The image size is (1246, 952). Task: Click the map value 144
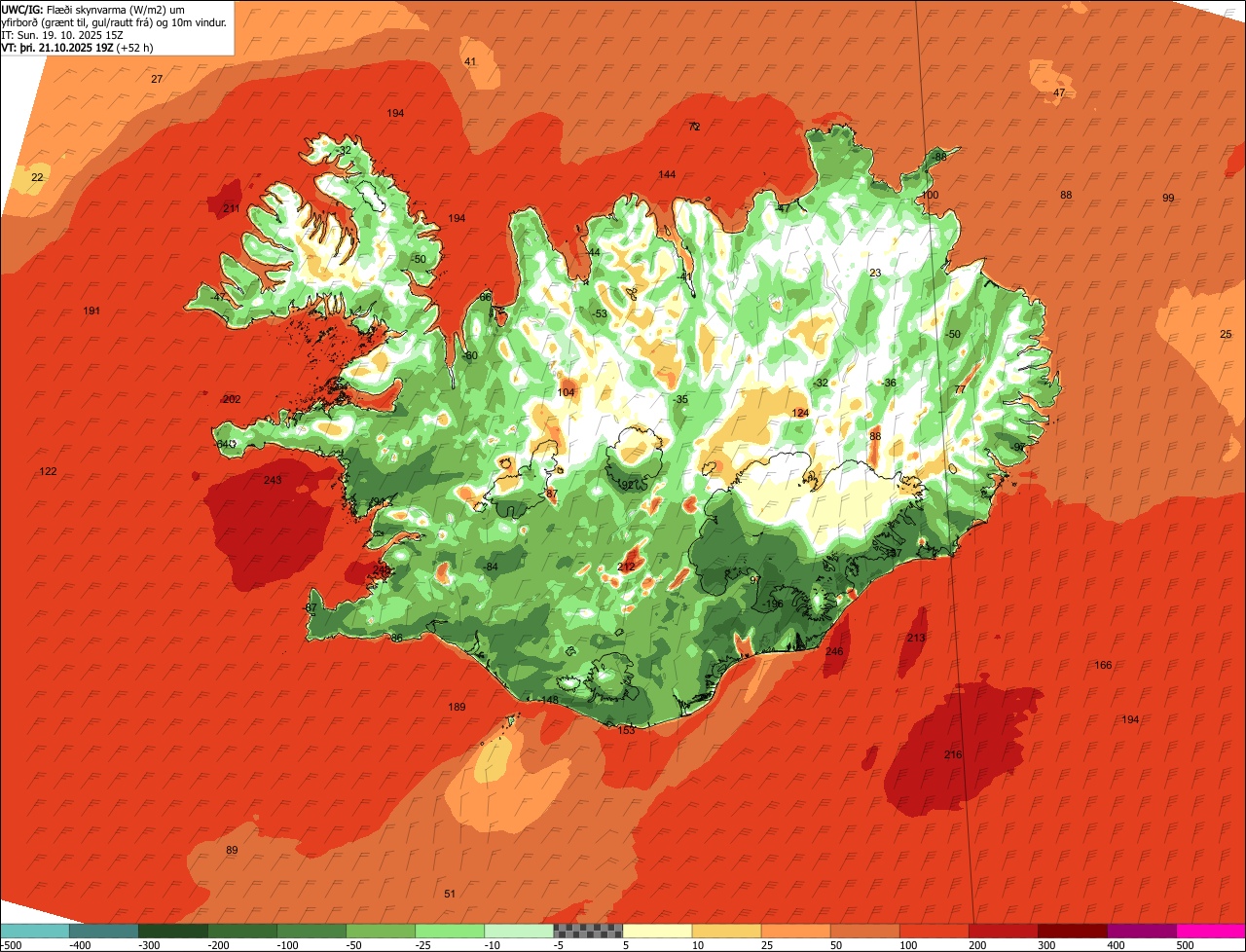pyautogui.click(x=667, y=174)
